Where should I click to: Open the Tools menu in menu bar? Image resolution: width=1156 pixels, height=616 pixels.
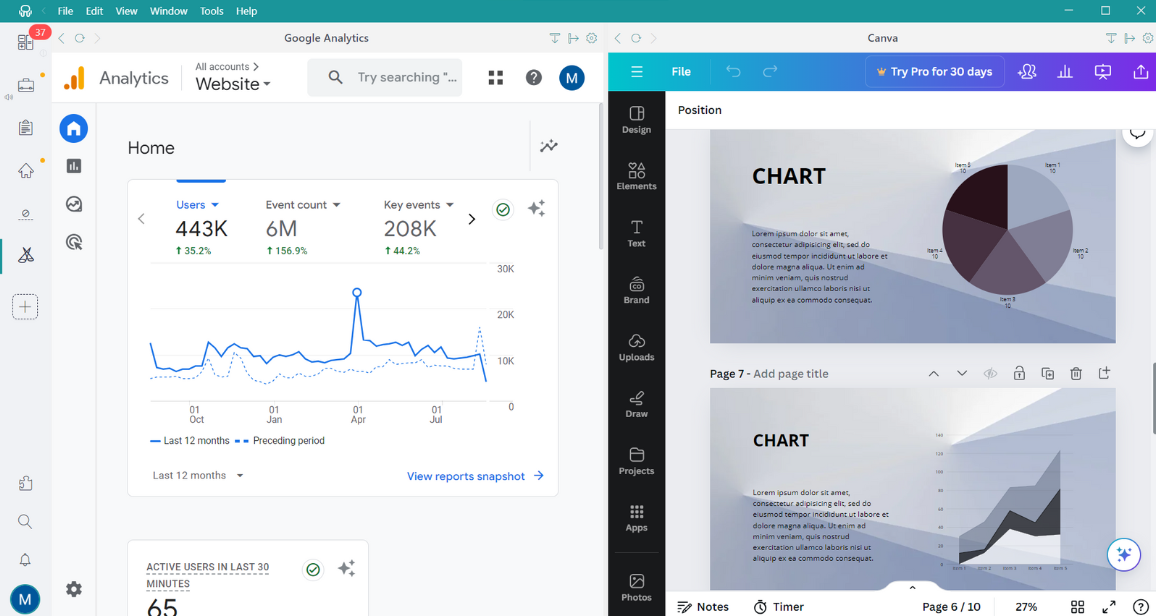(212, 11)
